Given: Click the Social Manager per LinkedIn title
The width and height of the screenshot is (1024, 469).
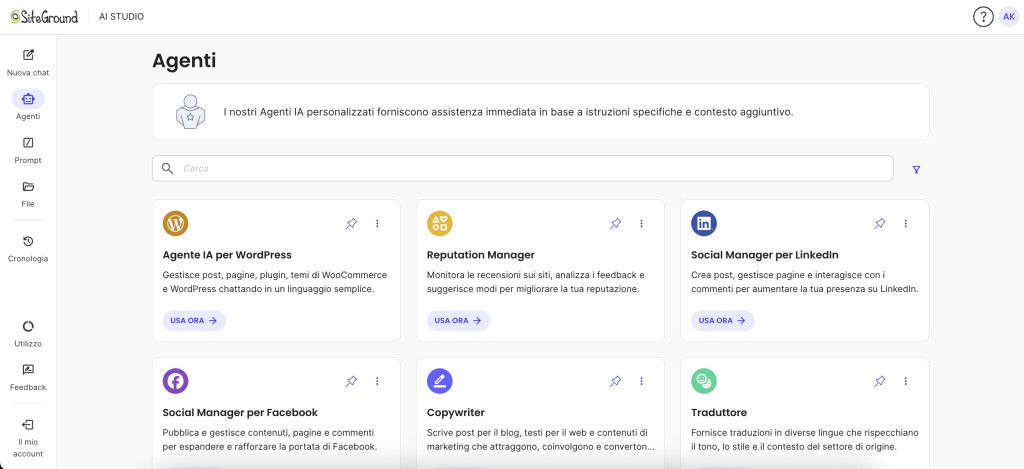Looking at the screenshot, I should pos(765,255).
